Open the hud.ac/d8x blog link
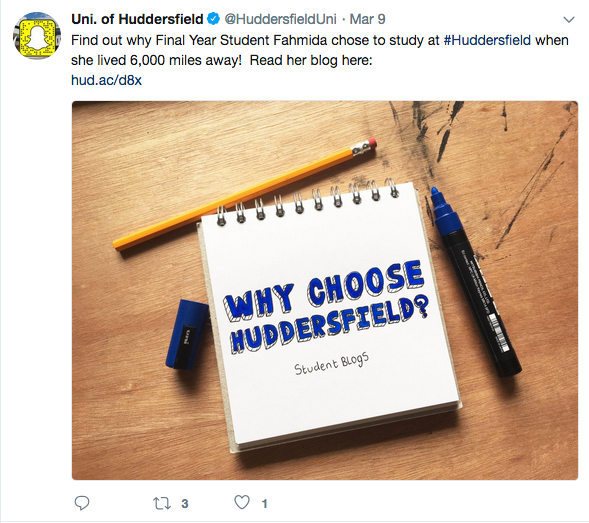Screen dimensions: 589x523 106,80
